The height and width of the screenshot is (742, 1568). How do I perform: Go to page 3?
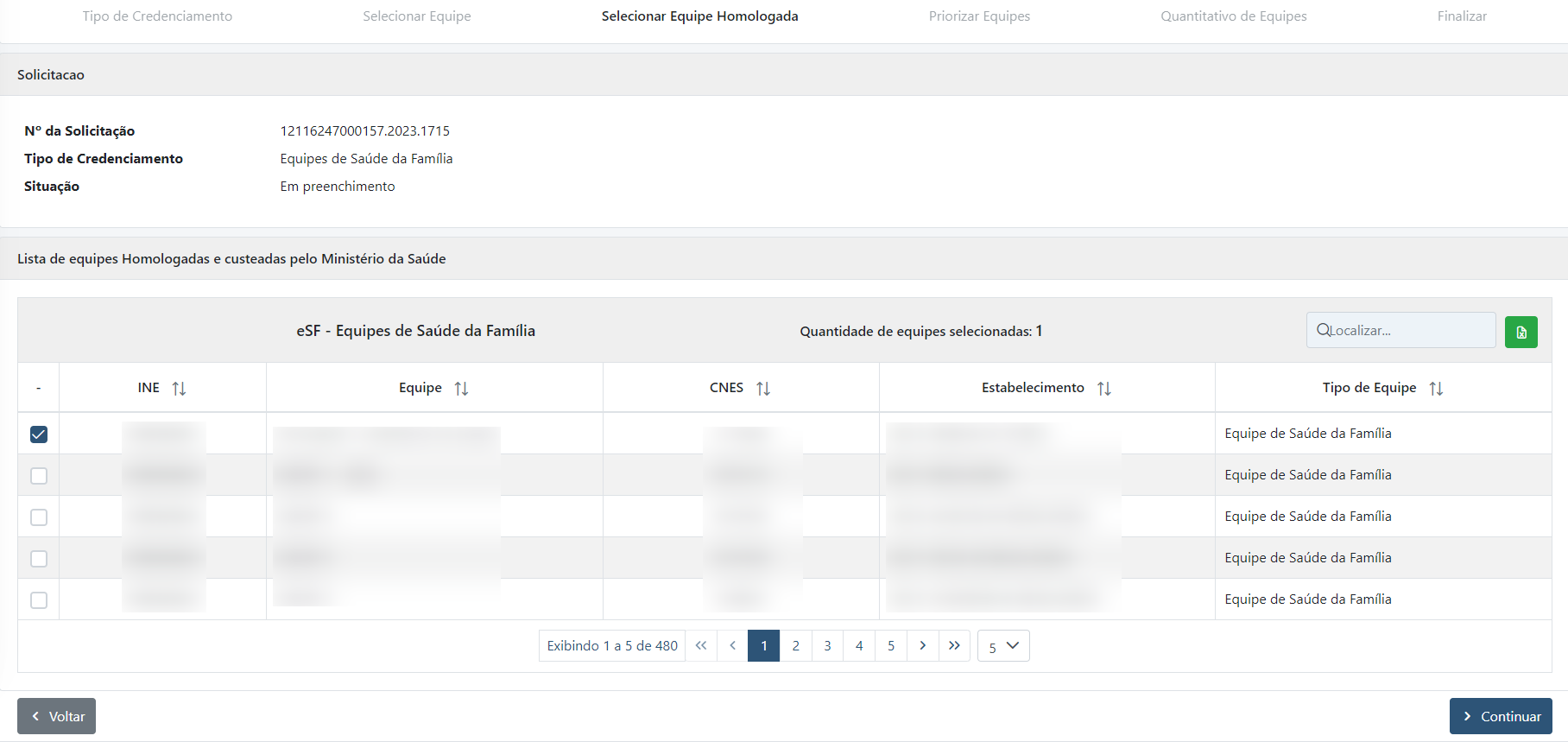827,645
